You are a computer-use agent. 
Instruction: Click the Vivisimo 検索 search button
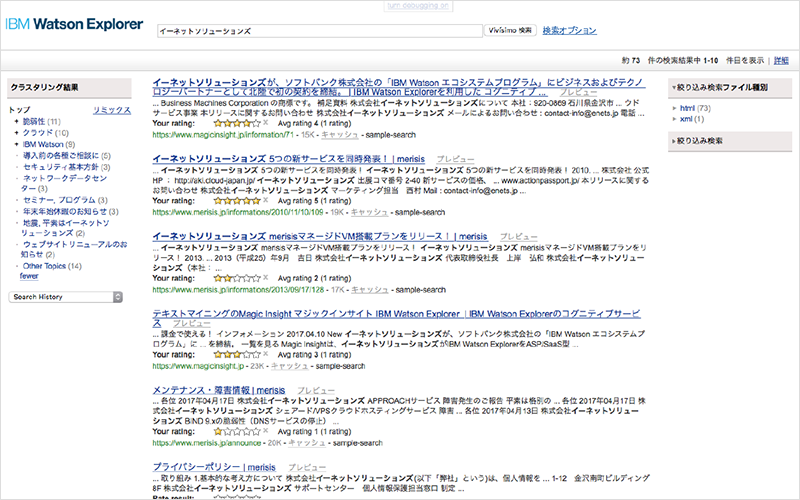pyautogui.click(x=510, y=31)
